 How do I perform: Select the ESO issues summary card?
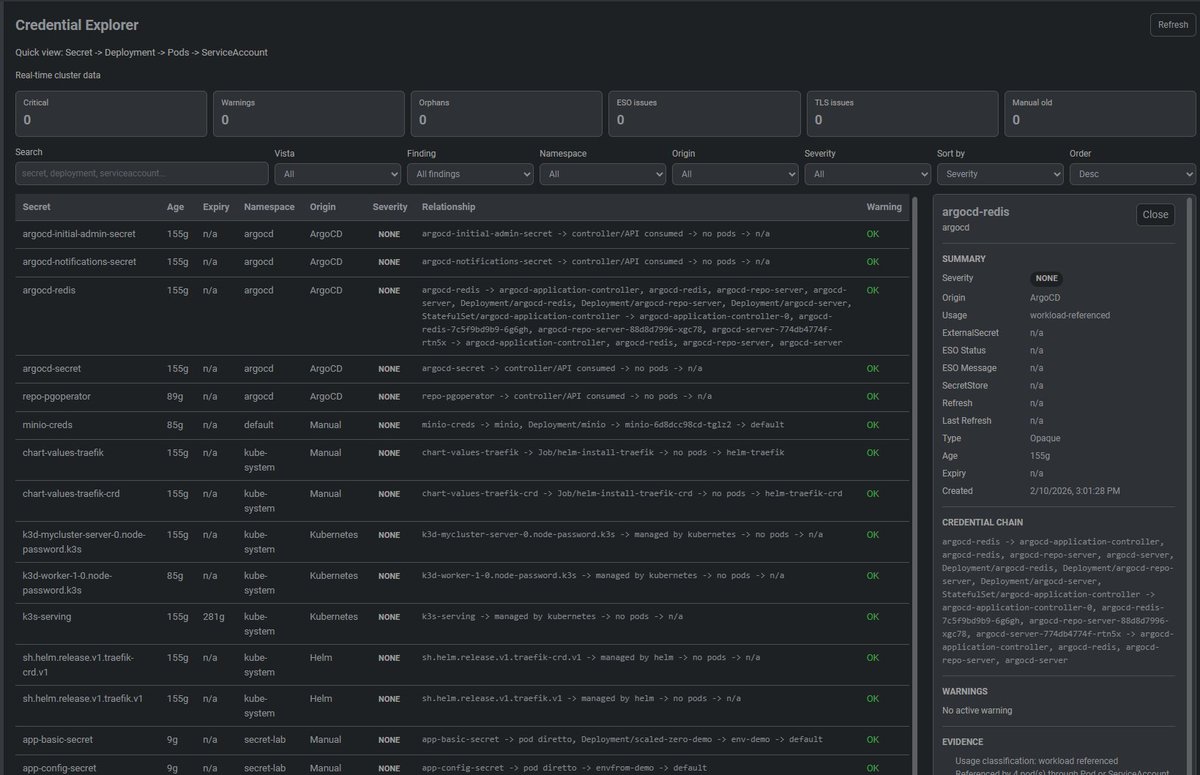click(704, 113)
